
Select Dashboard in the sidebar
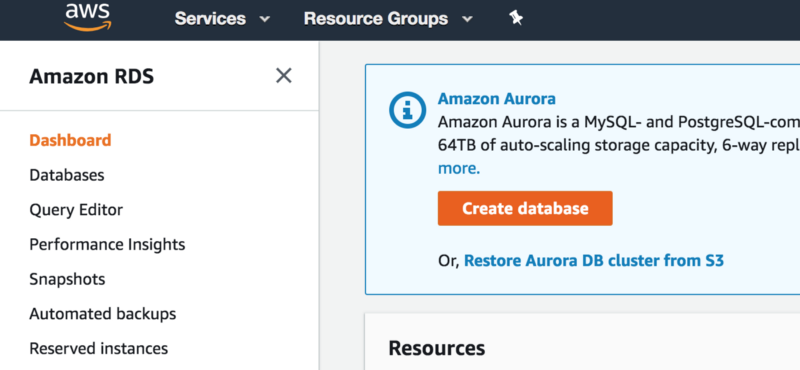point(70,140)
